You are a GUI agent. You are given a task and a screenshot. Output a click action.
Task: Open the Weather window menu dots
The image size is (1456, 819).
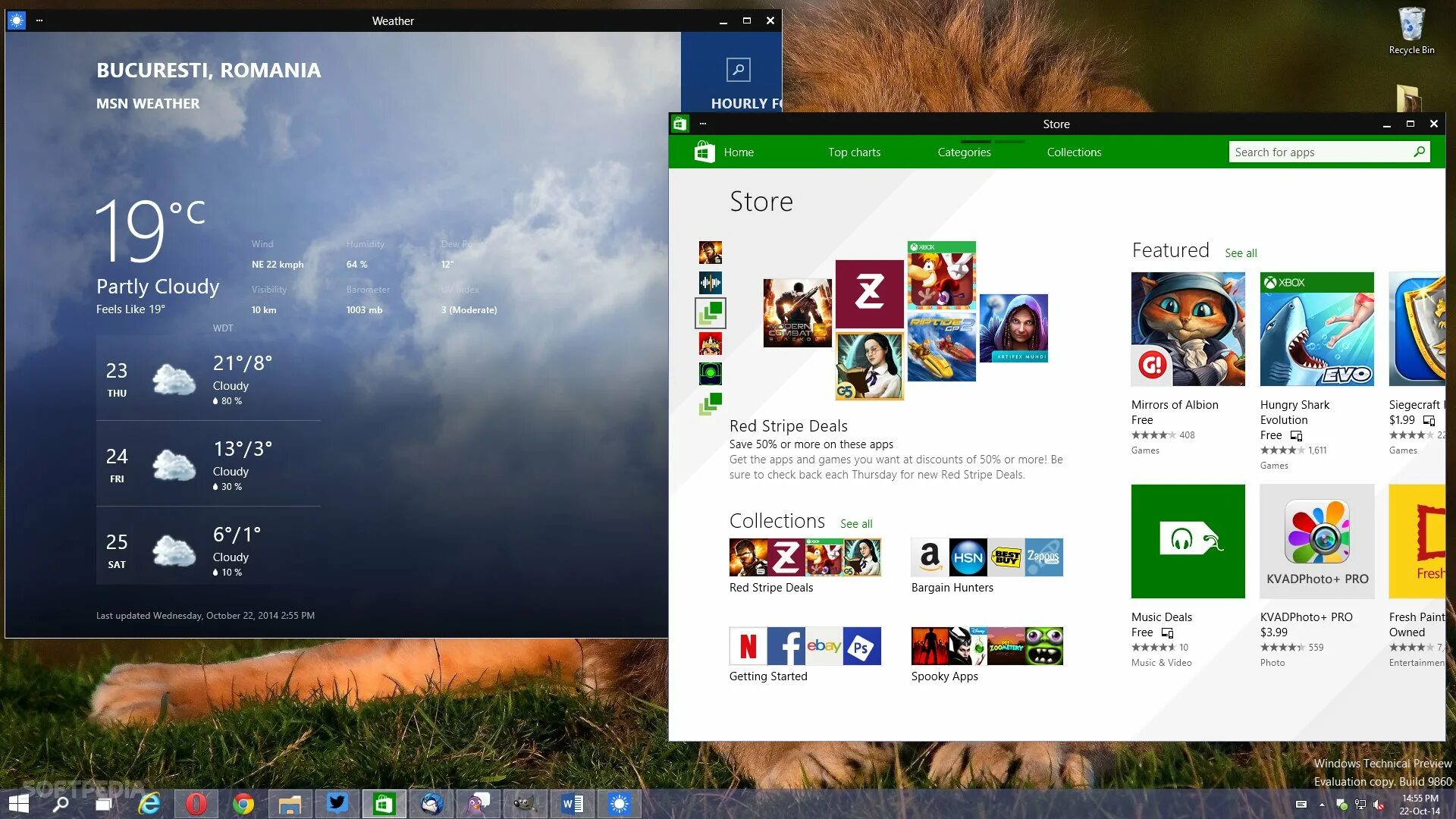(x=39, y=20)
